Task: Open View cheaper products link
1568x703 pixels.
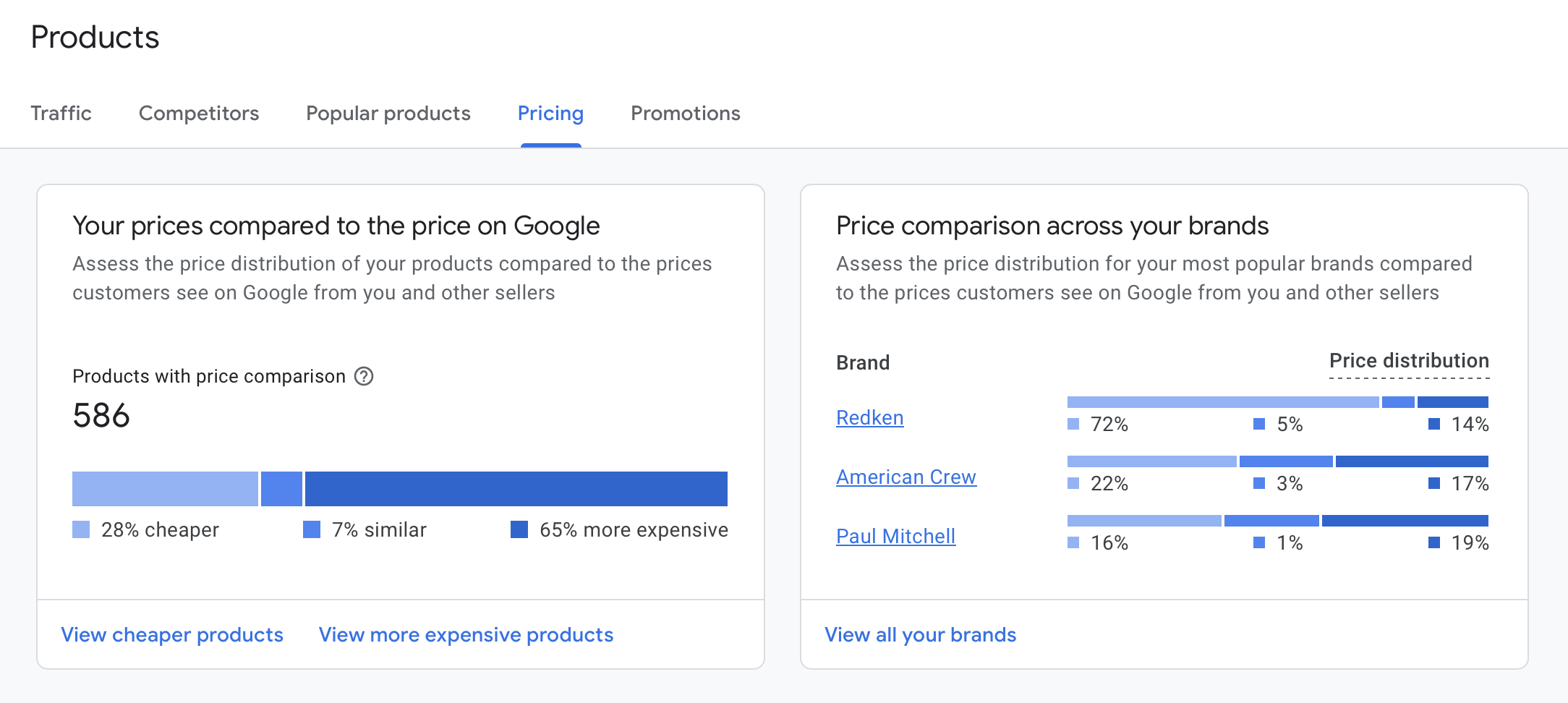Action: tap(172, 634)
